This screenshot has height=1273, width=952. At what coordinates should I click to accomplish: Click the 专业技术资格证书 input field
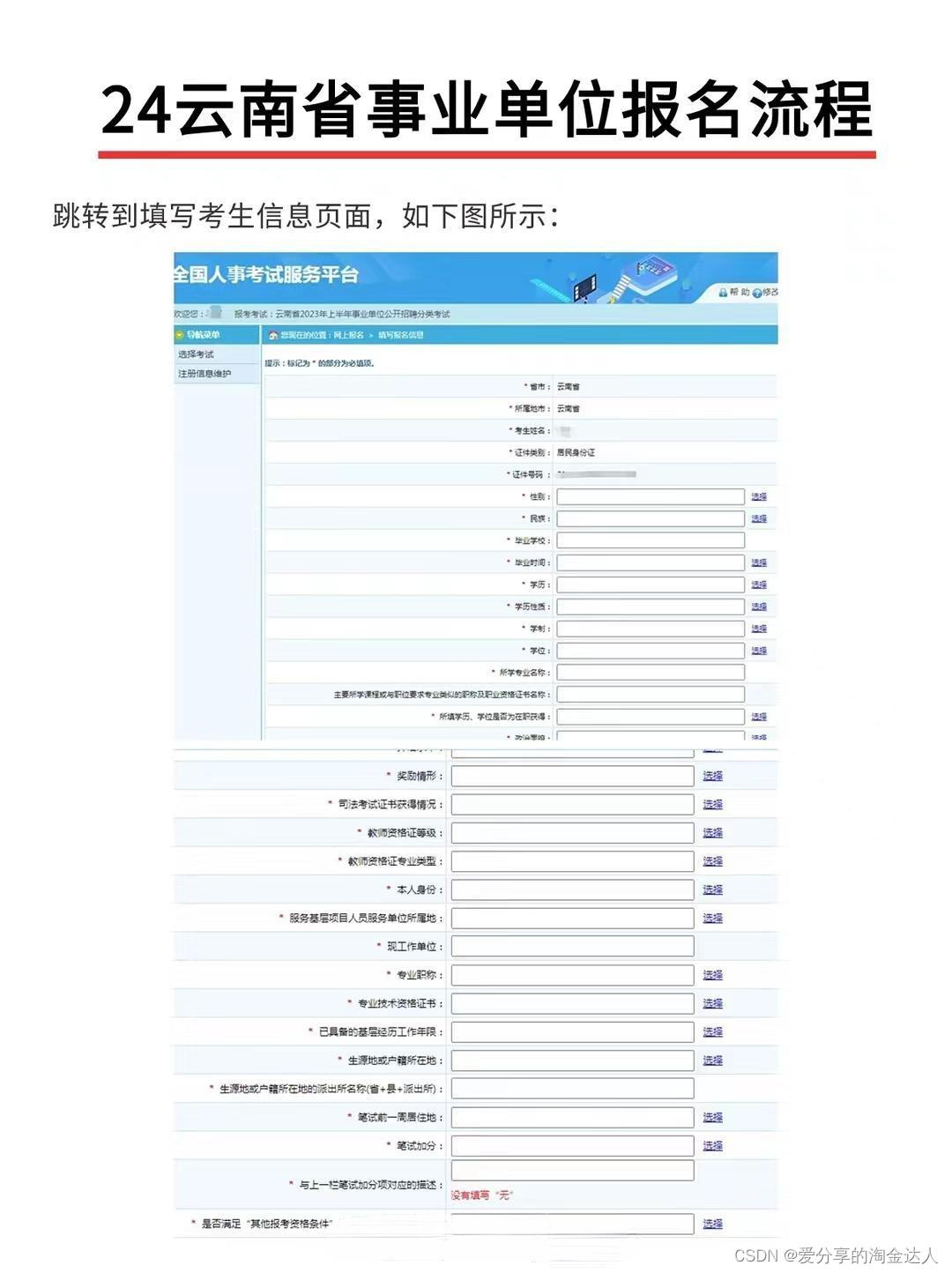(x=573, y=1003)
